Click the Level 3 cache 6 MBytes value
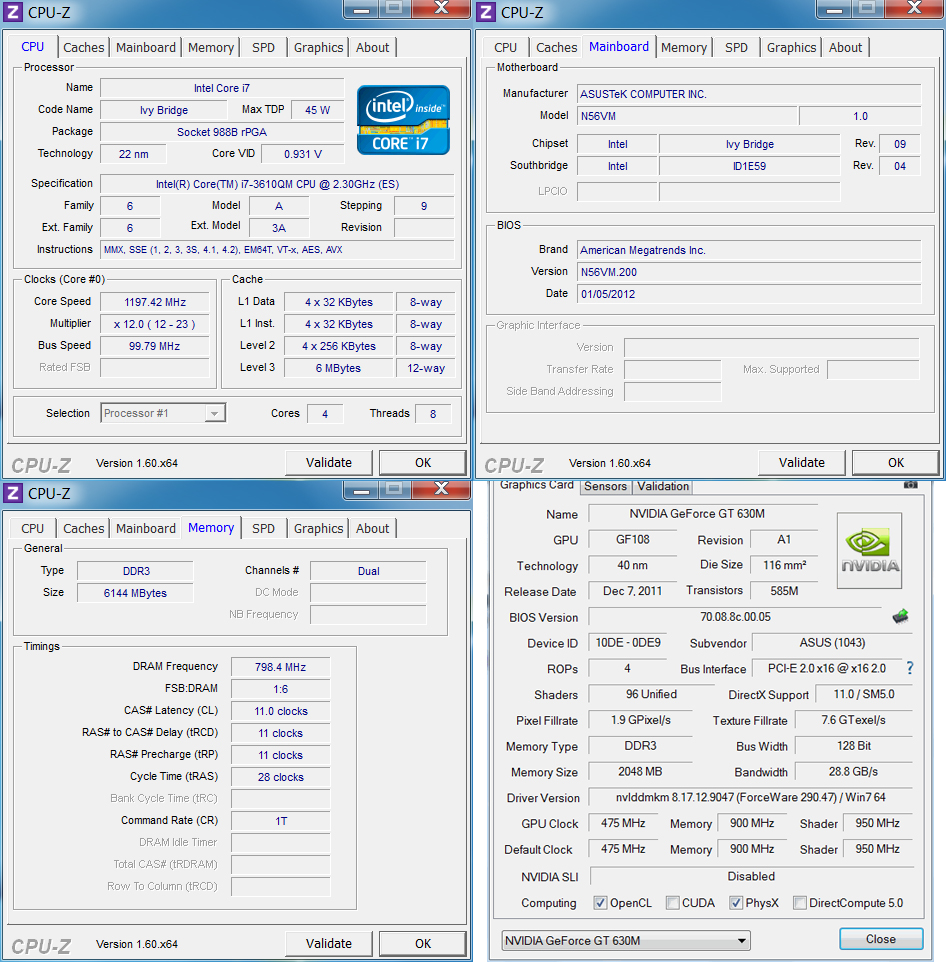 tap(339, 368)
